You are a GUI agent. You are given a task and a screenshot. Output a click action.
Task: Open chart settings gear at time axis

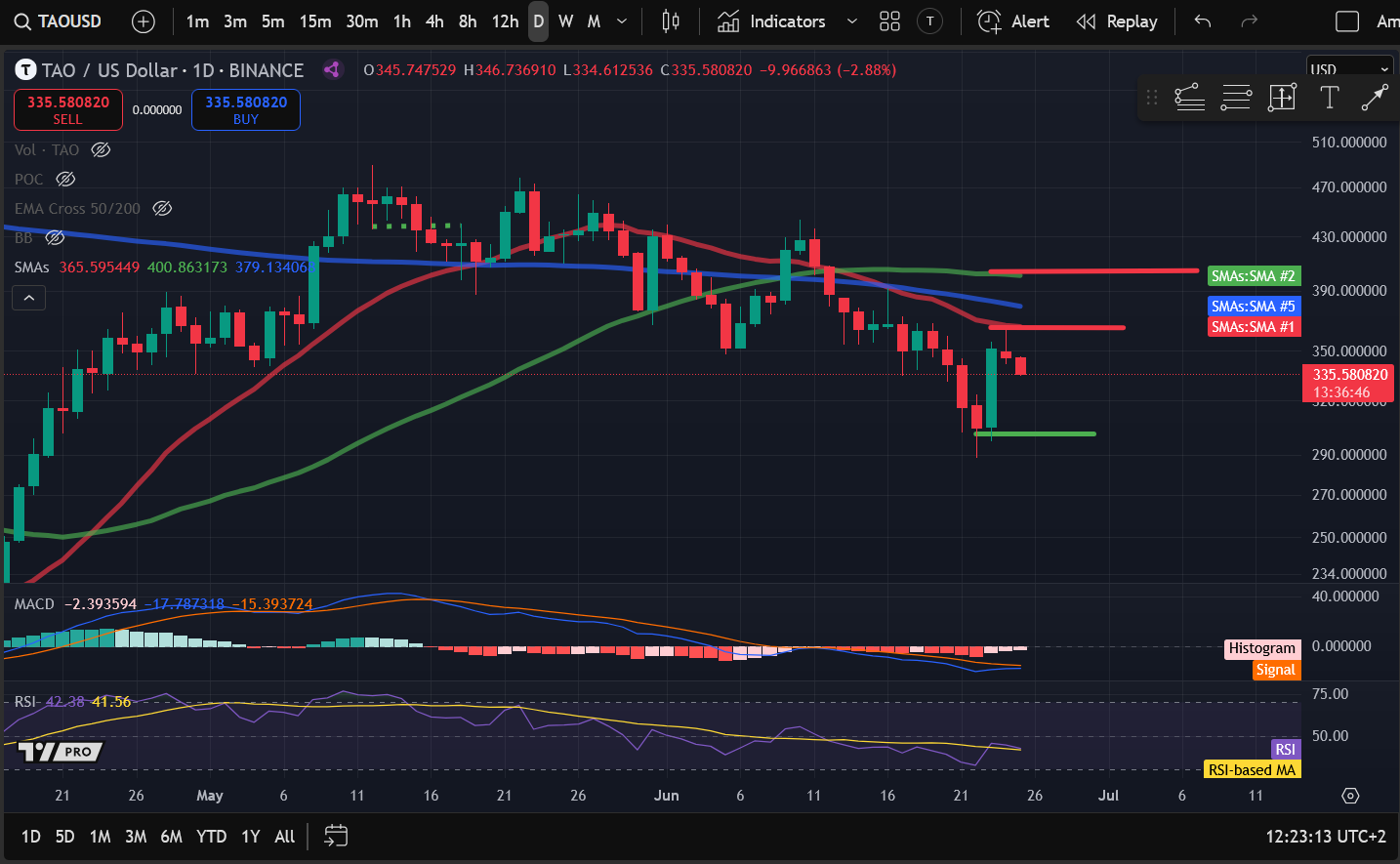[1350, 796]
